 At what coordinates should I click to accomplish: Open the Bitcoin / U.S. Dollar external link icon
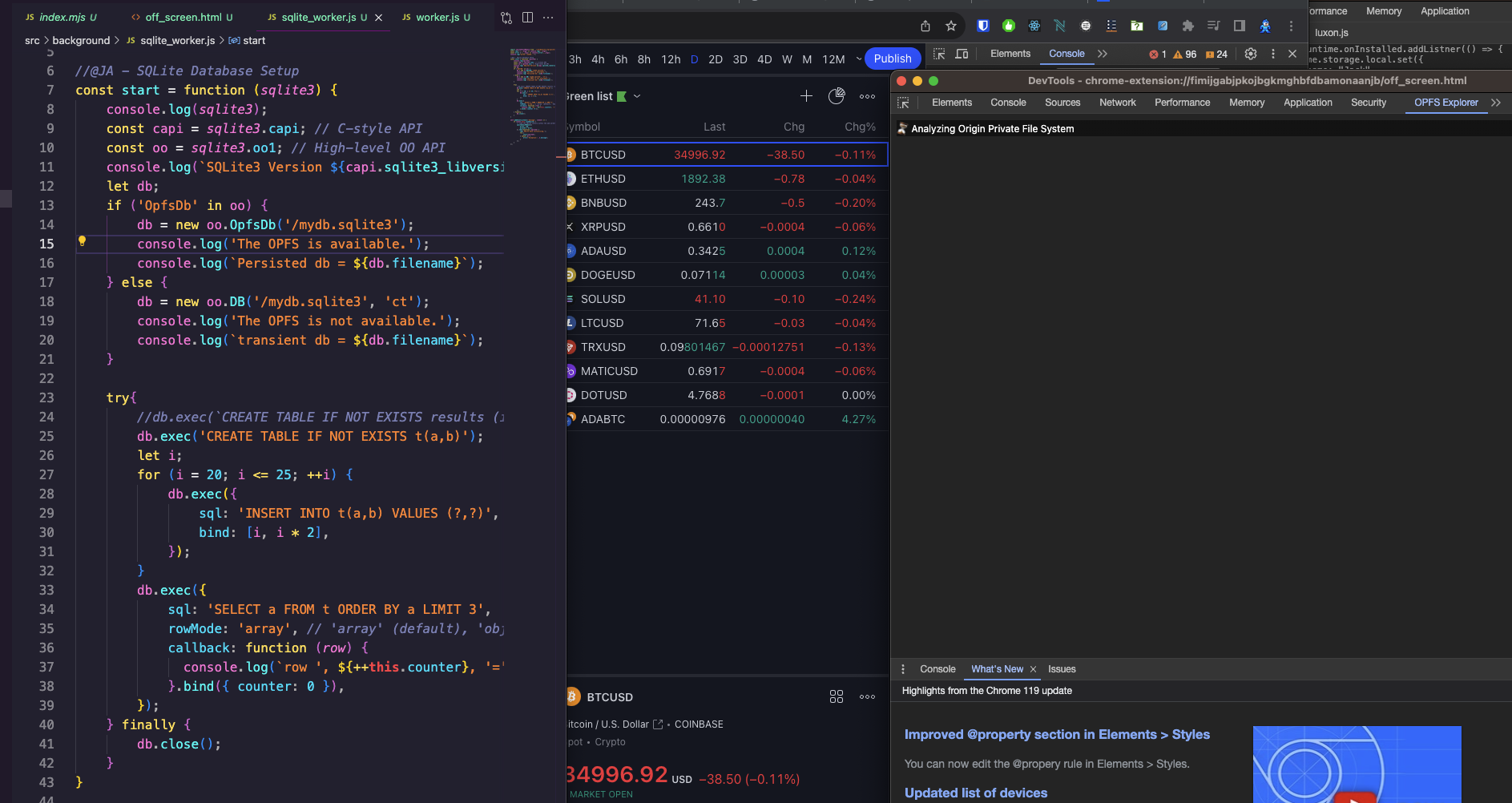pyautogui.click(x=658, y=724)
